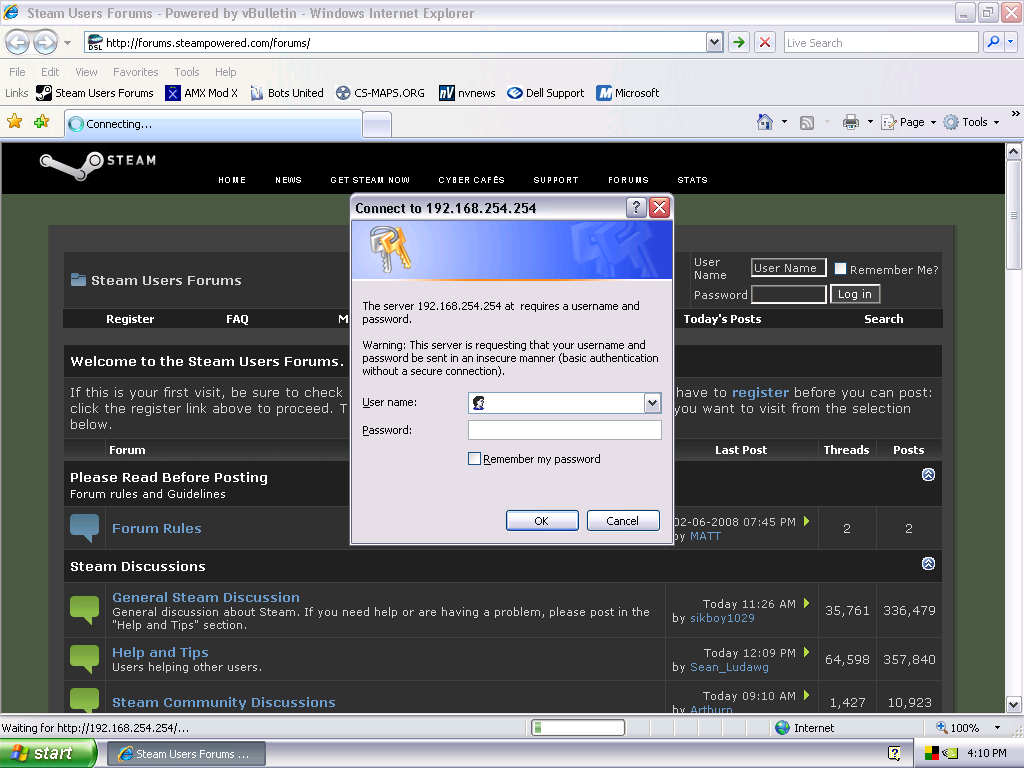Open the Page menu dropdown
This screenshot has width=1024, height=768.
pyautogui.click(x=909, y=122)
